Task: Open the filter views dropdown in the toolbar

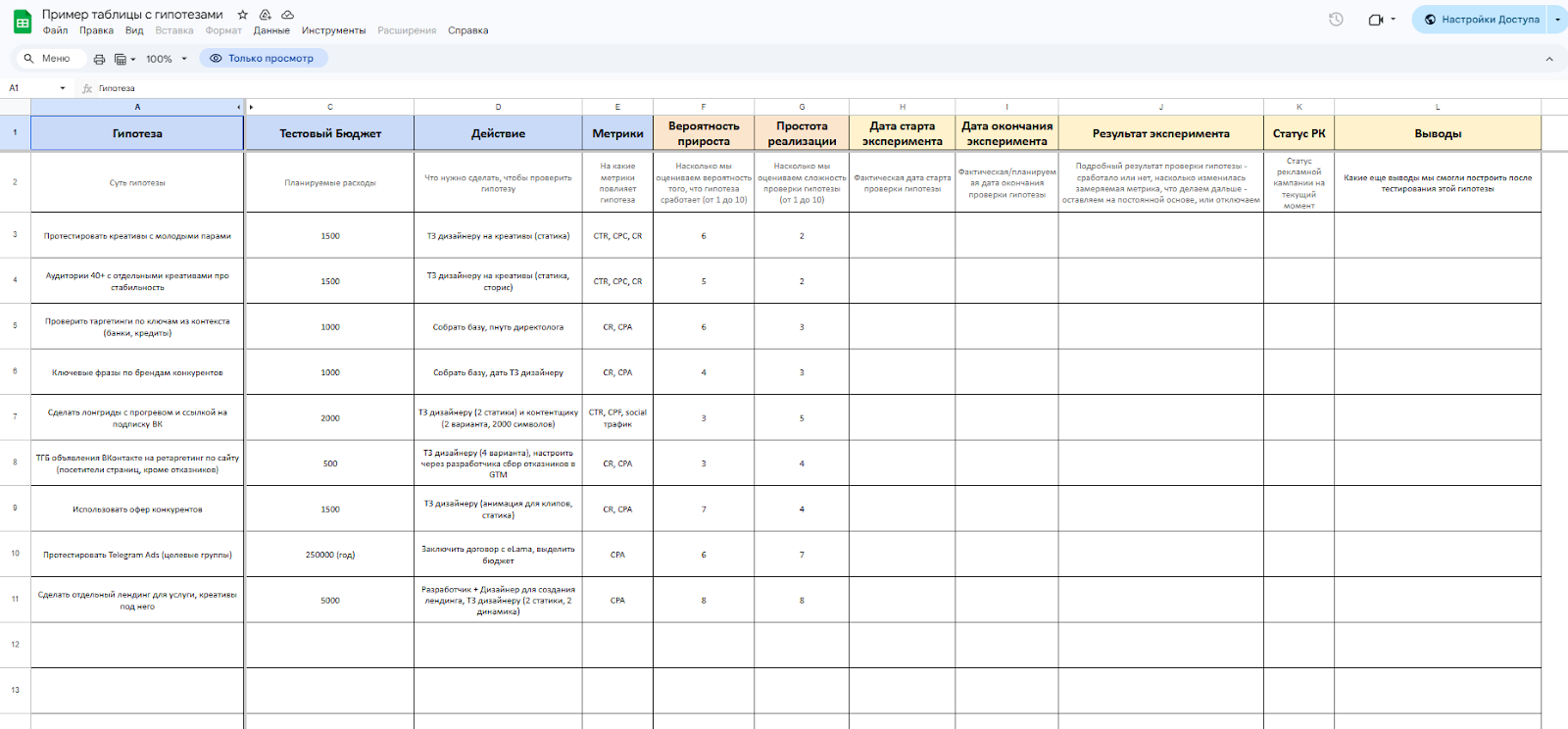Action: (124, 59)
